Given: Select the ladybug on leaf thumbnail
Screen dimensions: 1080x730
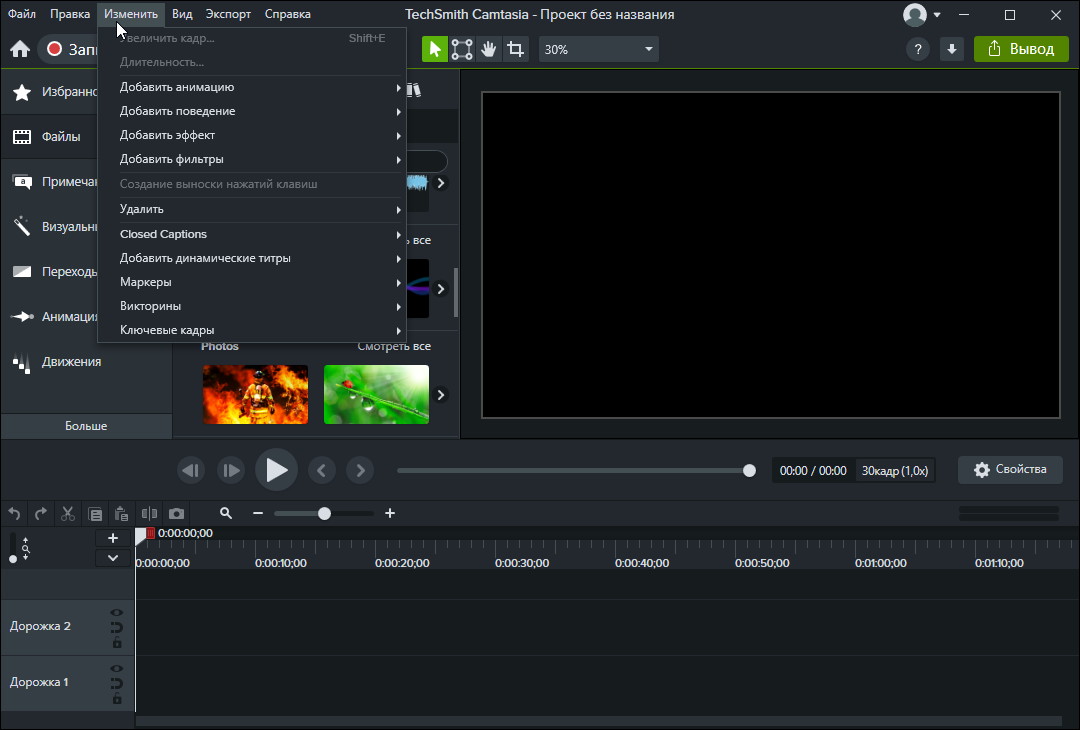Looking at the screenshot, I should tap(376, 394).
